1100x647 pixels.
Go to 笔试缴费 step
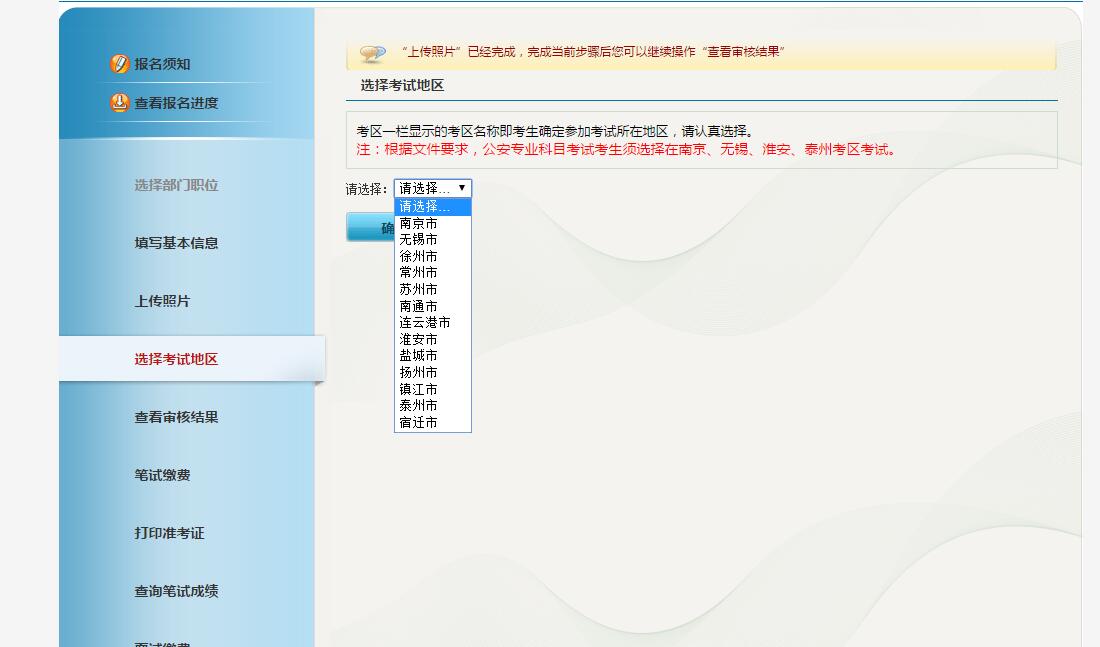162,475
